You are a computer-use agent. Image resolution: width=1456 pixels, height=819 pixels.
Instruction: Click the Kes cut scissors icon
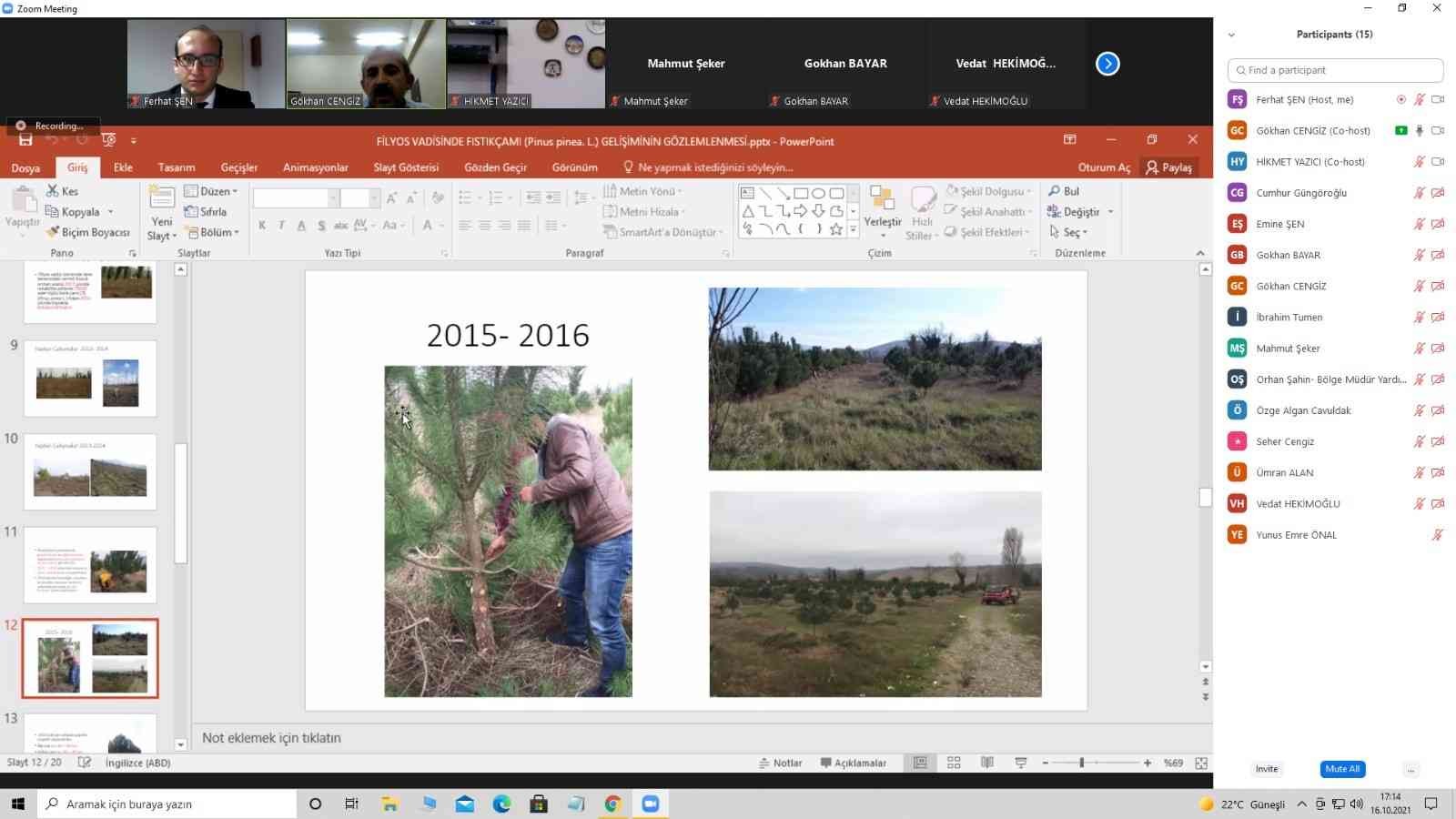53,191
